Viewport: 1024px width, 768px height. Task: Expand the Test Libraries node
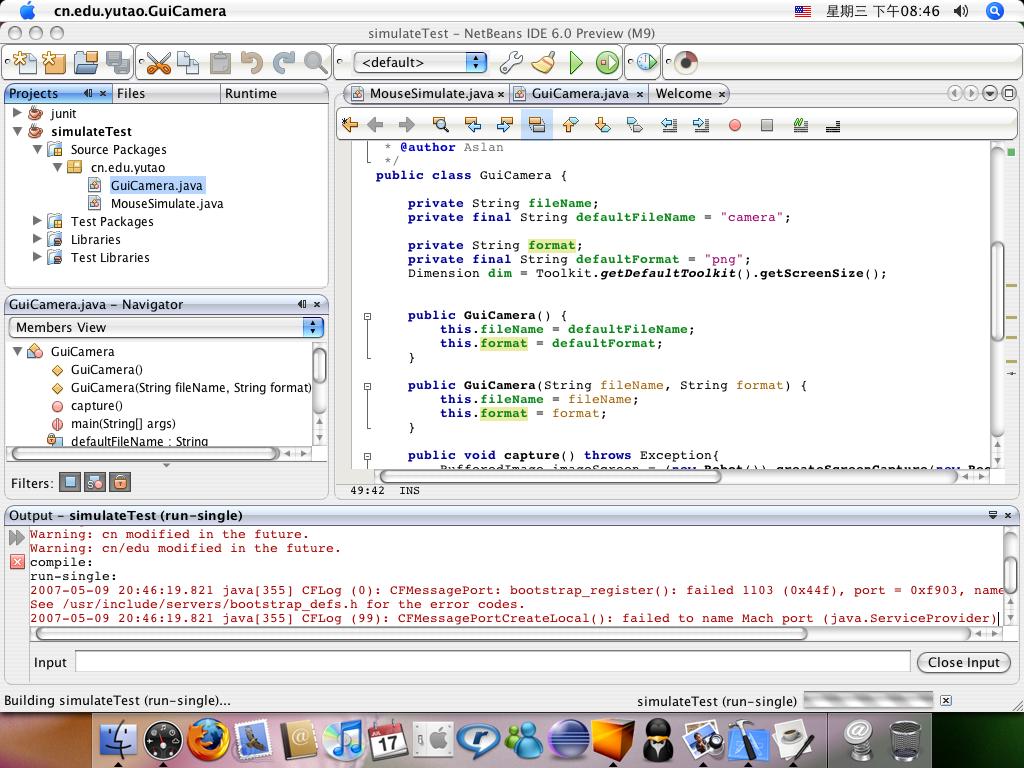click(x=38, y=257)
